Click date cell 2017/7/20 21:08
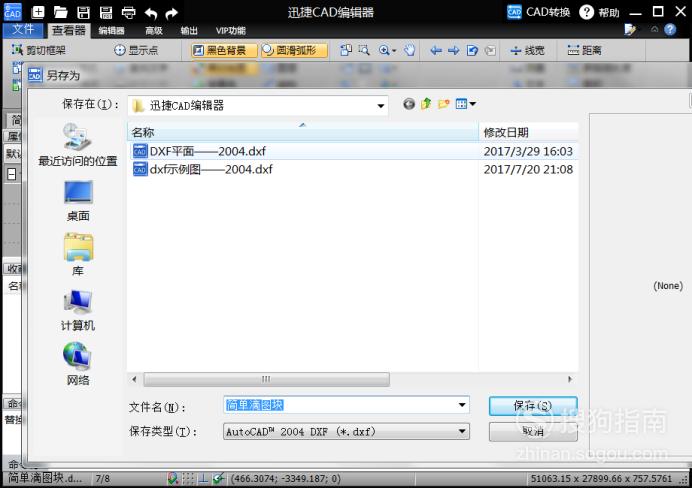This screenshot has width=692, height=488. click(x=528, y=169)
